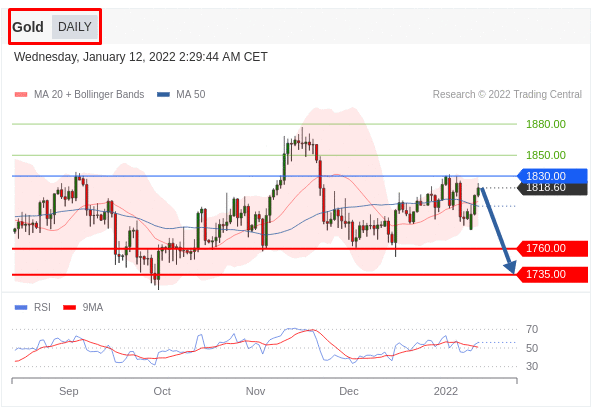Click the chart timestamp text
Image resolution: width=592 pixels, height=414 pixels.
(141, 57)
